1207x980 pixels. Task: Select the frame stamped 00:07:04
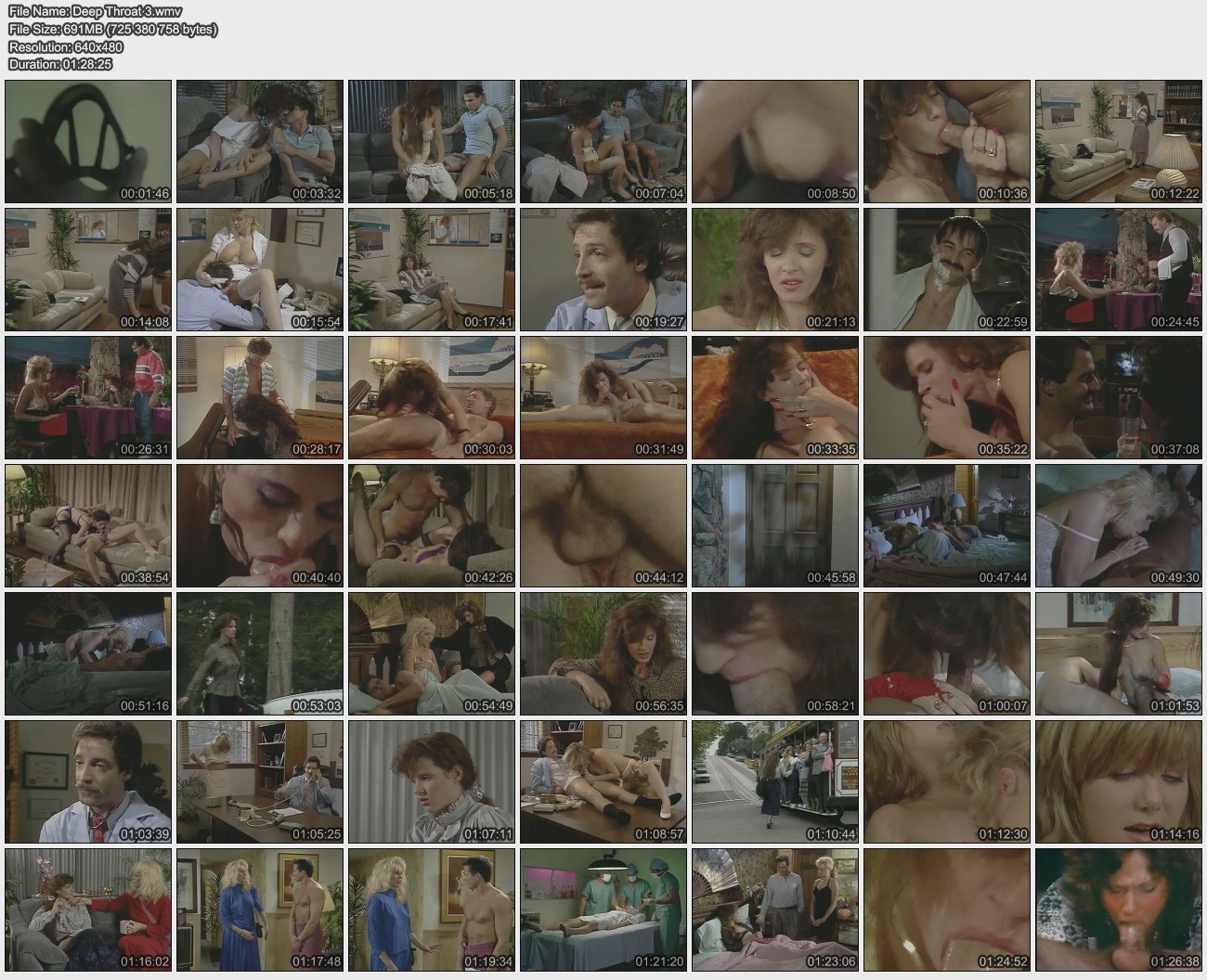[x=603, y=141]
